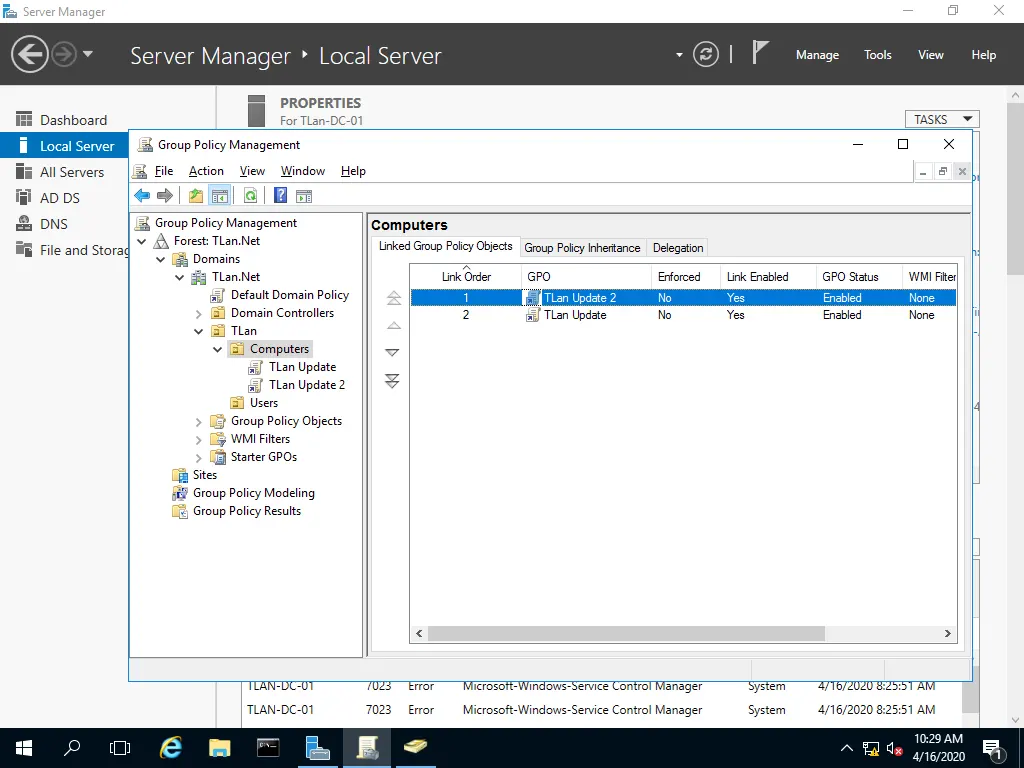Image resolution: width=1024 pixels, height=768 pixels.
Task: Show hidden system tray icons chevron
Action: coord(846,748)
